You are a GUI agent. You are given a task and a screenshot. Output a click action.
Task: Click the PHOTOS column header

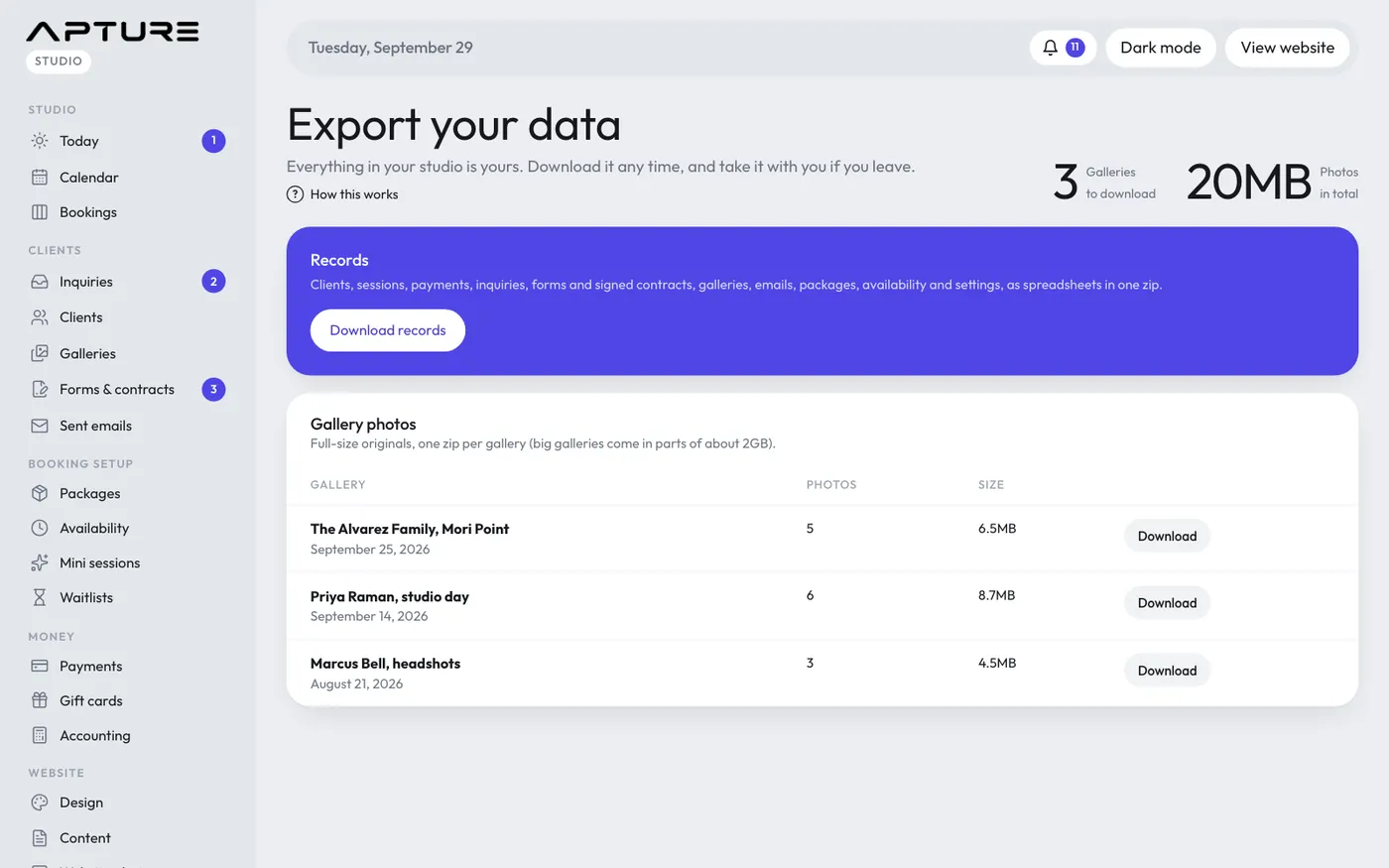[831, 485]
